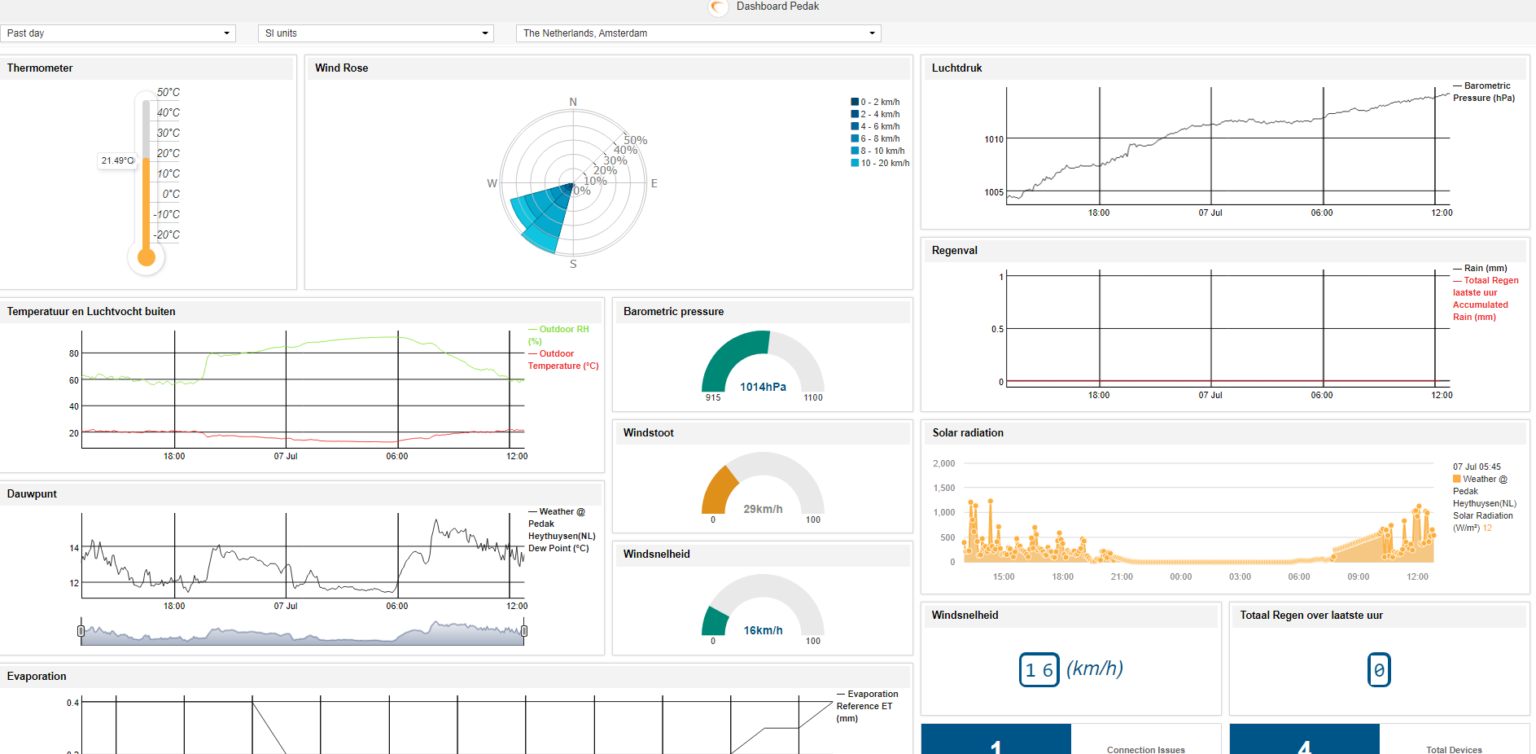Image resolution: width=1536 pixels, height=754 pixels.
Task: Click the Total Regen zero digit display
Action: coord(1379,671)
